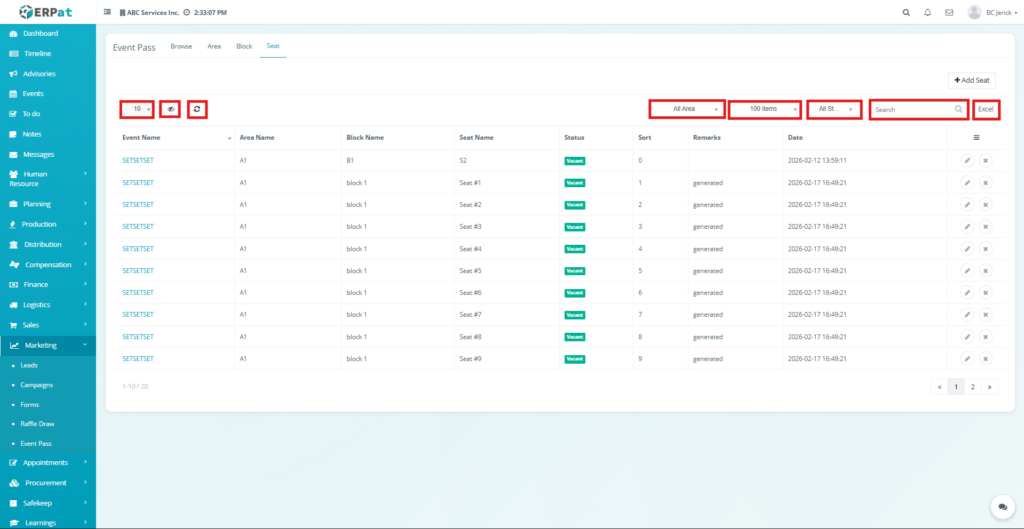Switch to the Block tab
This screenshot has width=1024, height=529.
[x=244, y=46]
